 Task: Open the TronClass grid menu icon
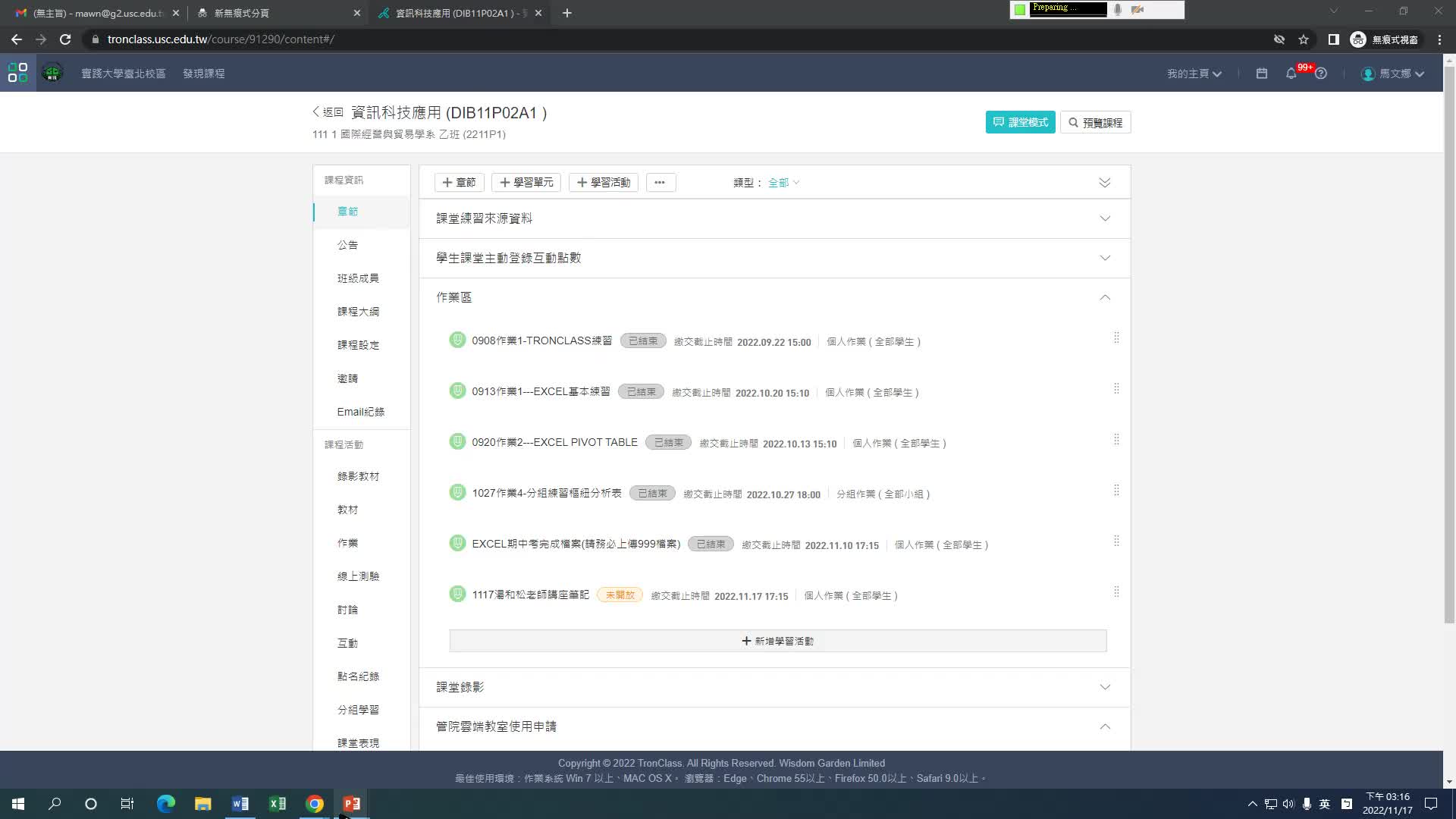pos(17,73)
